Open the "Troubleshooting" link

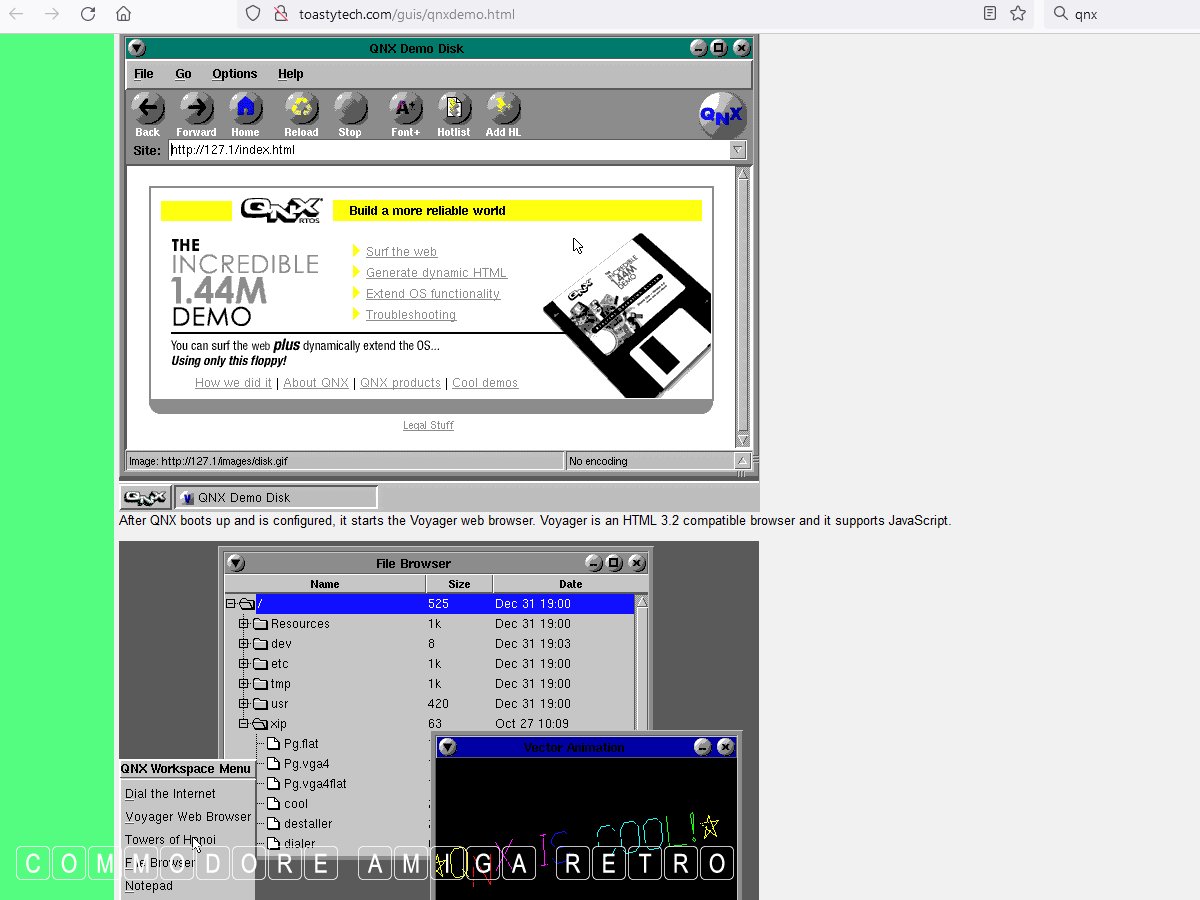410,315
